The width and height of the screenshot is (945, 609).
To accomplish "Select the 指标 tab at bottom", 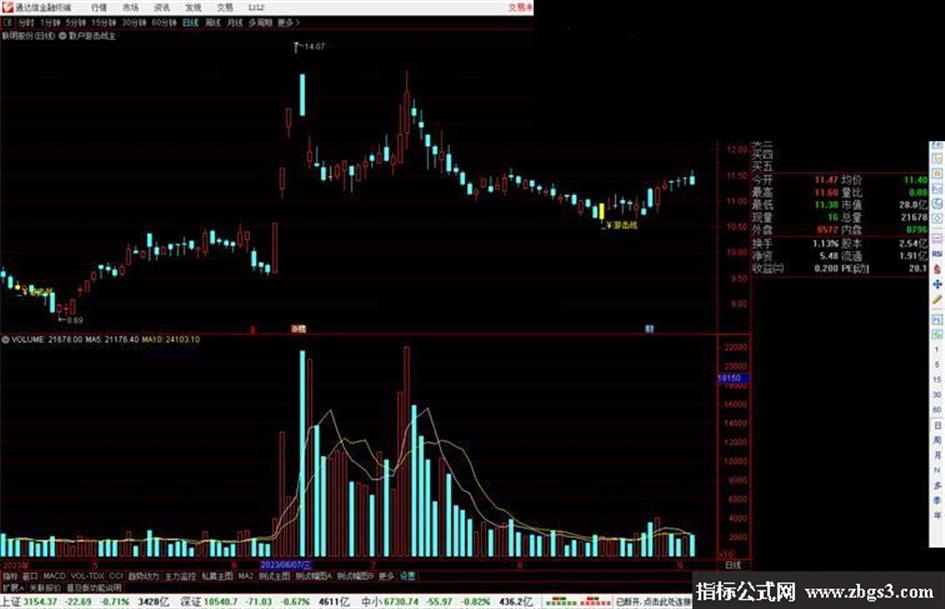I will 10,576.
